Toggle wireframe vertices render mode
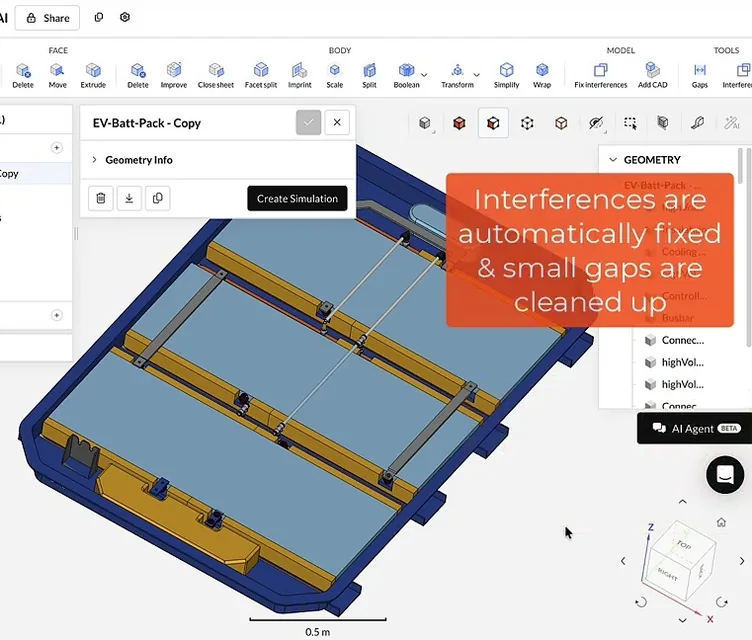Image resolution: width=752 pixels, height=640 pixels. click(527, 123)
